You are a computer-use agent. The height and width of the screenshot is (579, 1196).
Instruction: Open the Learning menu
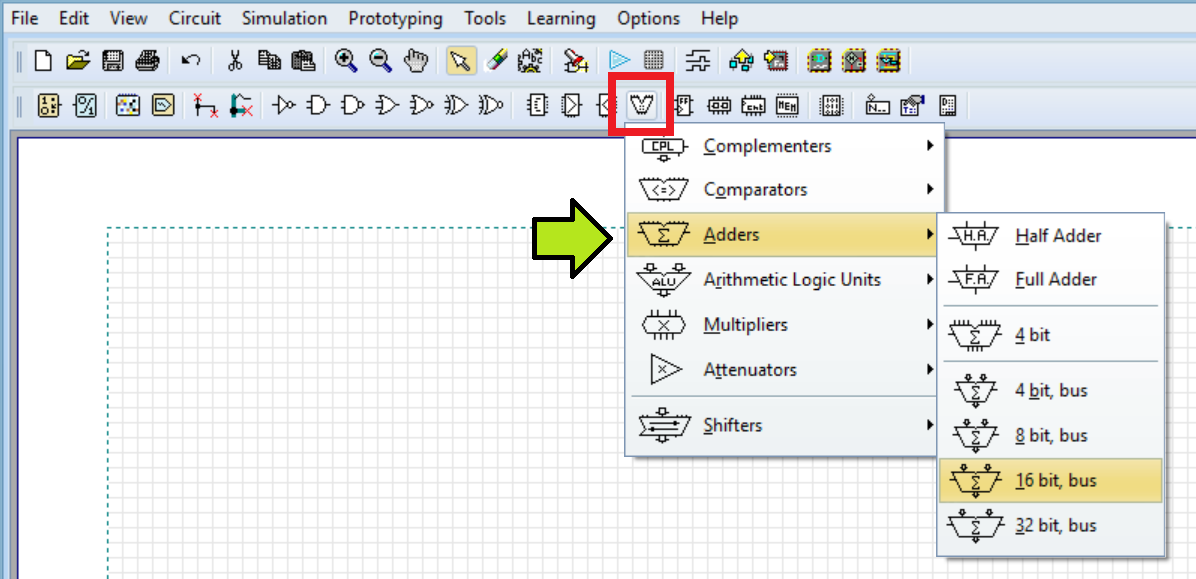pyautogui.click(x=561, y=18)
